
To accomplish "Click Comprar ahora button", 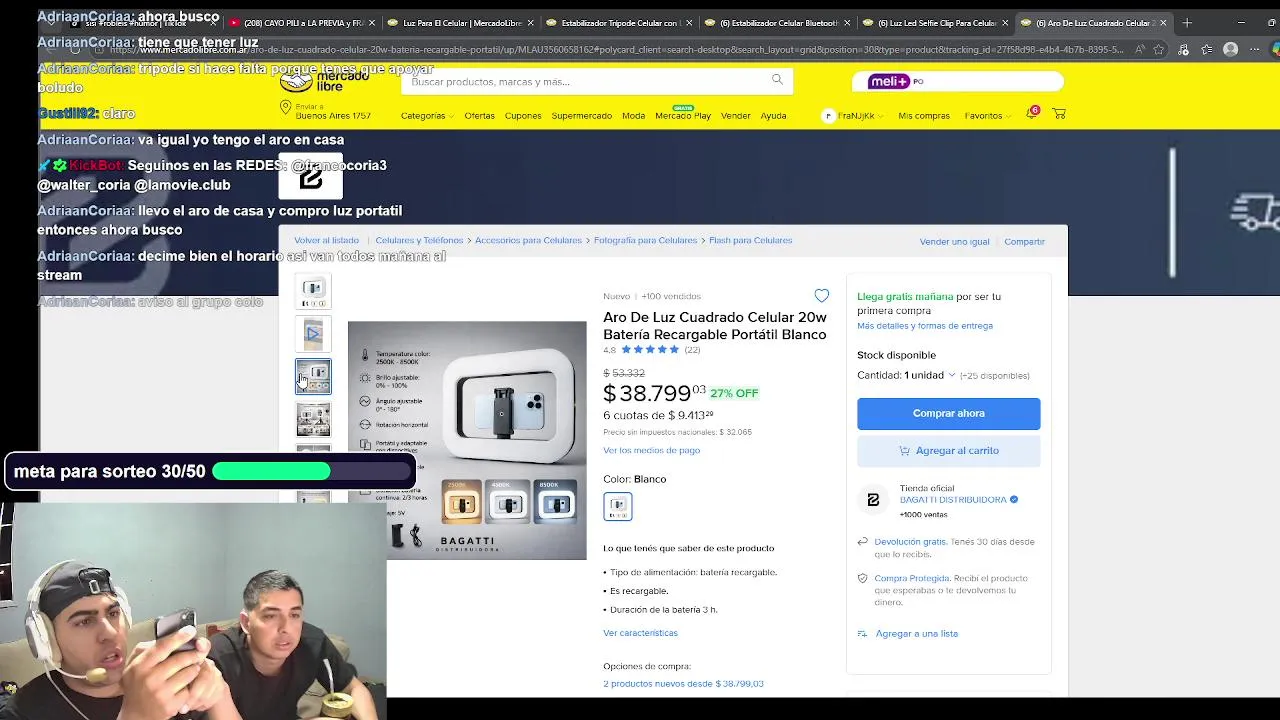I will point(948,413).
